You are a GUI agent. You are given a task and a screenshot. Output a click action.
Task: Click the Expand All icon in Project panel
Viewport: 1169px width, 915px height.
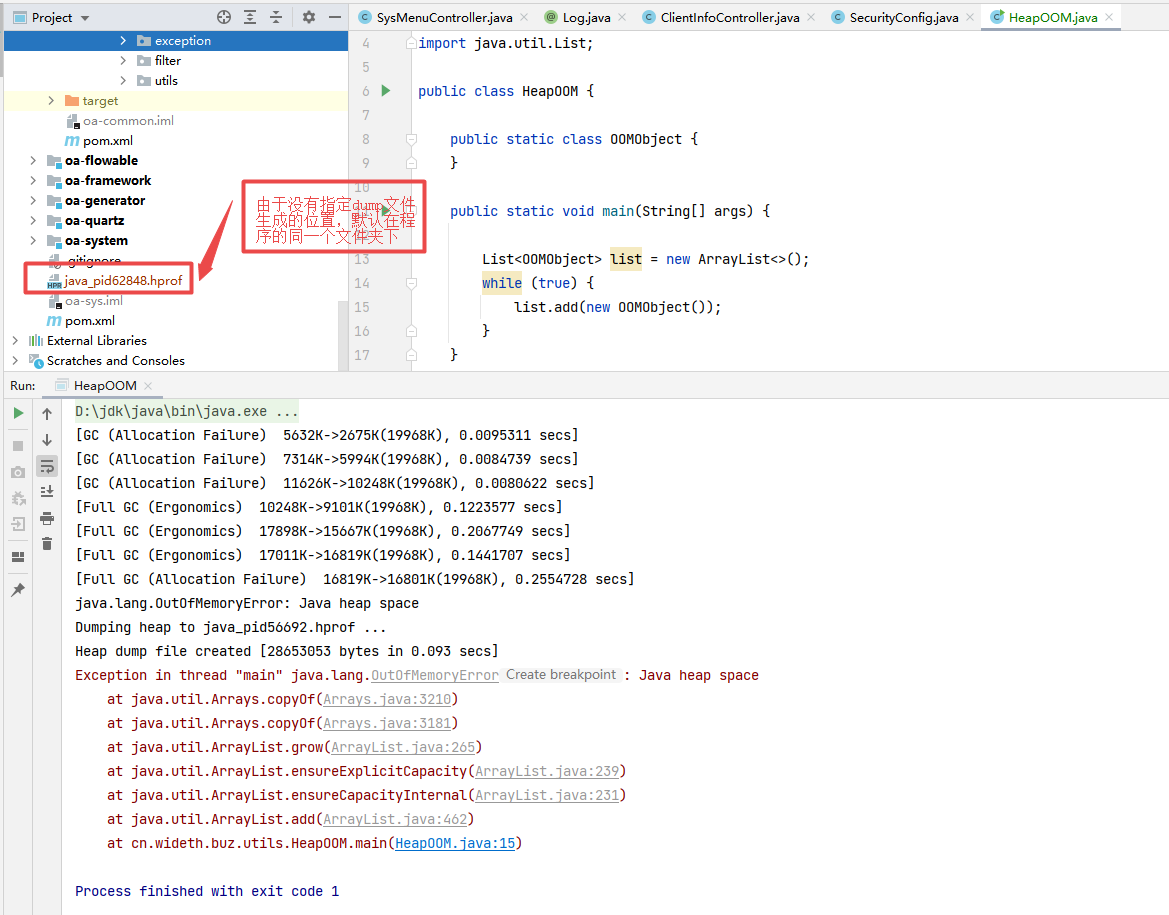250,17
